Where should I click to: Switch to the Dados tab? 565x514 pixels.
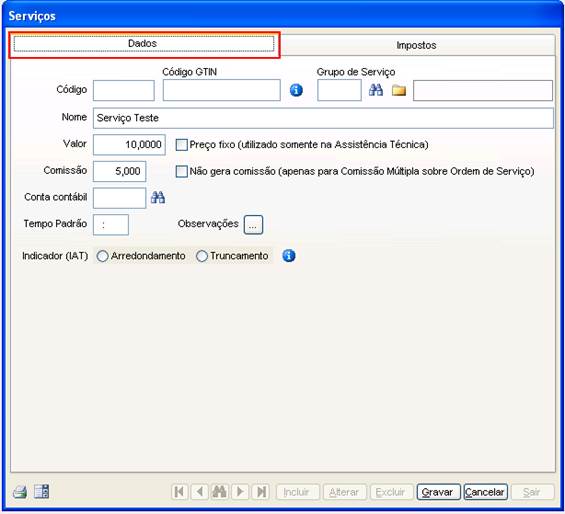click(x=144, y=44)
